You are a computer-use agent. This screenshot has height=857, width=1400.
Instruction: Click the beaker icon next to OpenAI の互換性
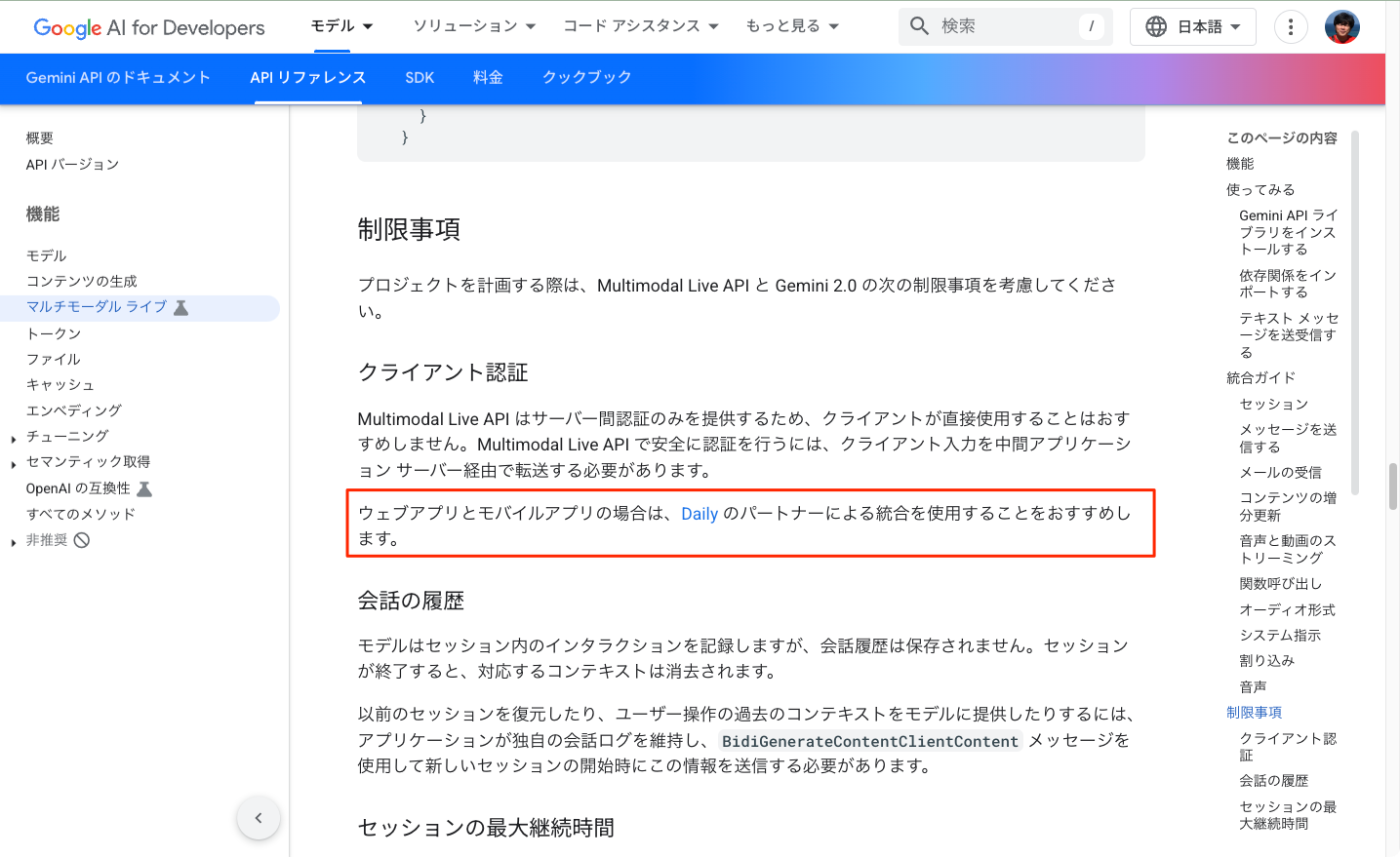point(144,488)
